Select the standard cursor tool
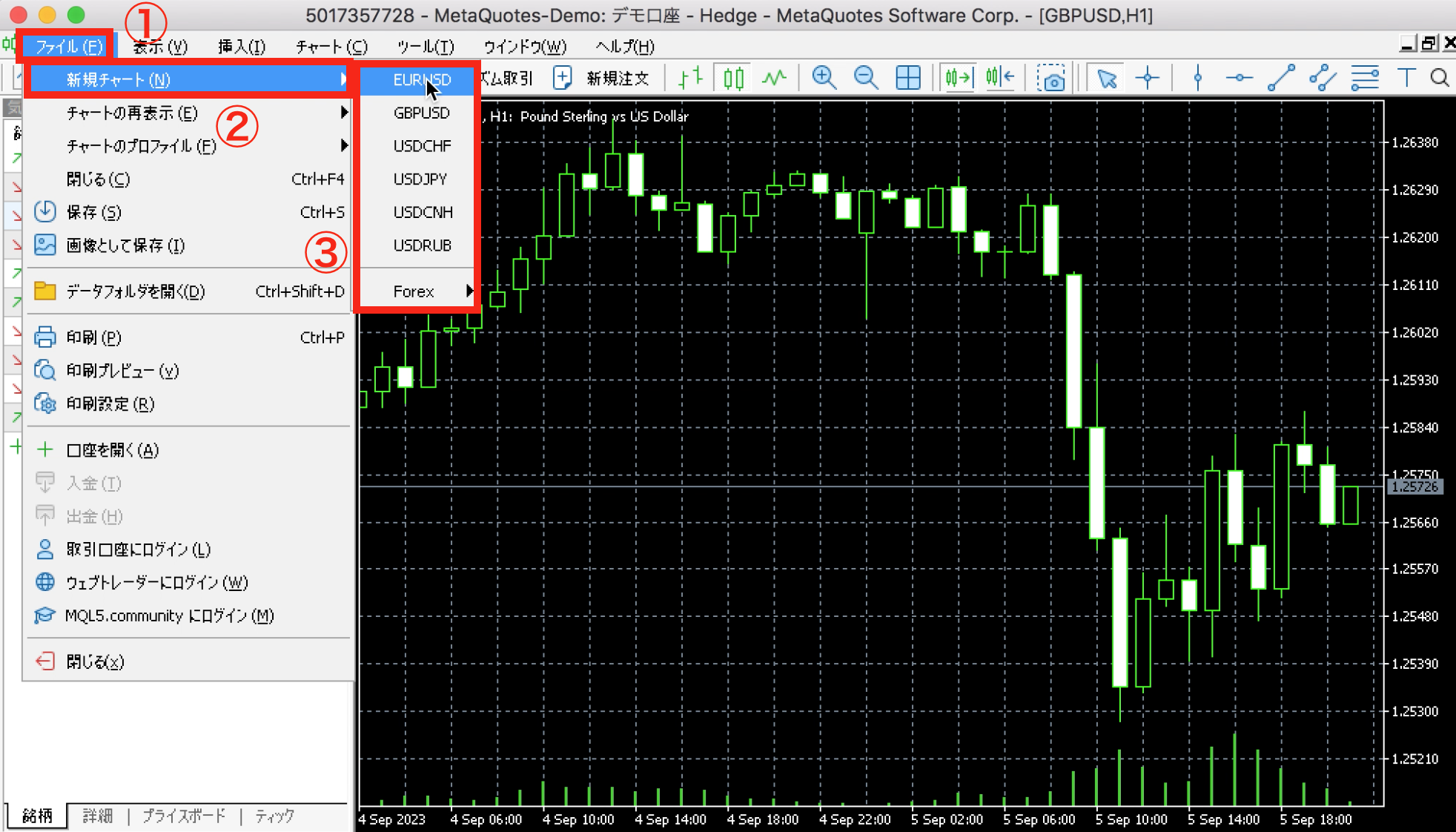The width and height of the screenshot is (1456, 832). [1106, 78]
